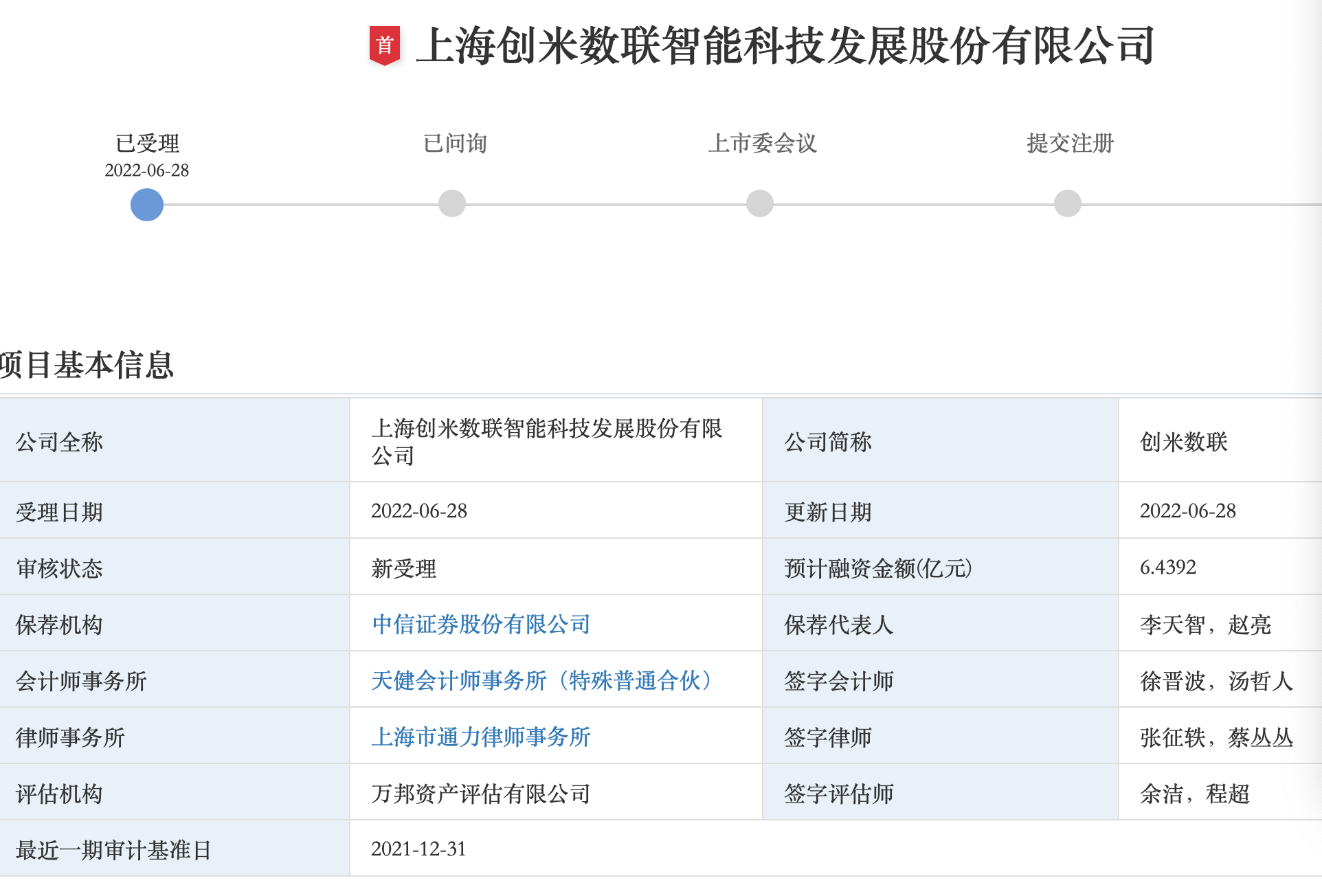Screen dimensions: 1322x896
Task: Click the 签字会计师 label cell
Action: point(940,680)
